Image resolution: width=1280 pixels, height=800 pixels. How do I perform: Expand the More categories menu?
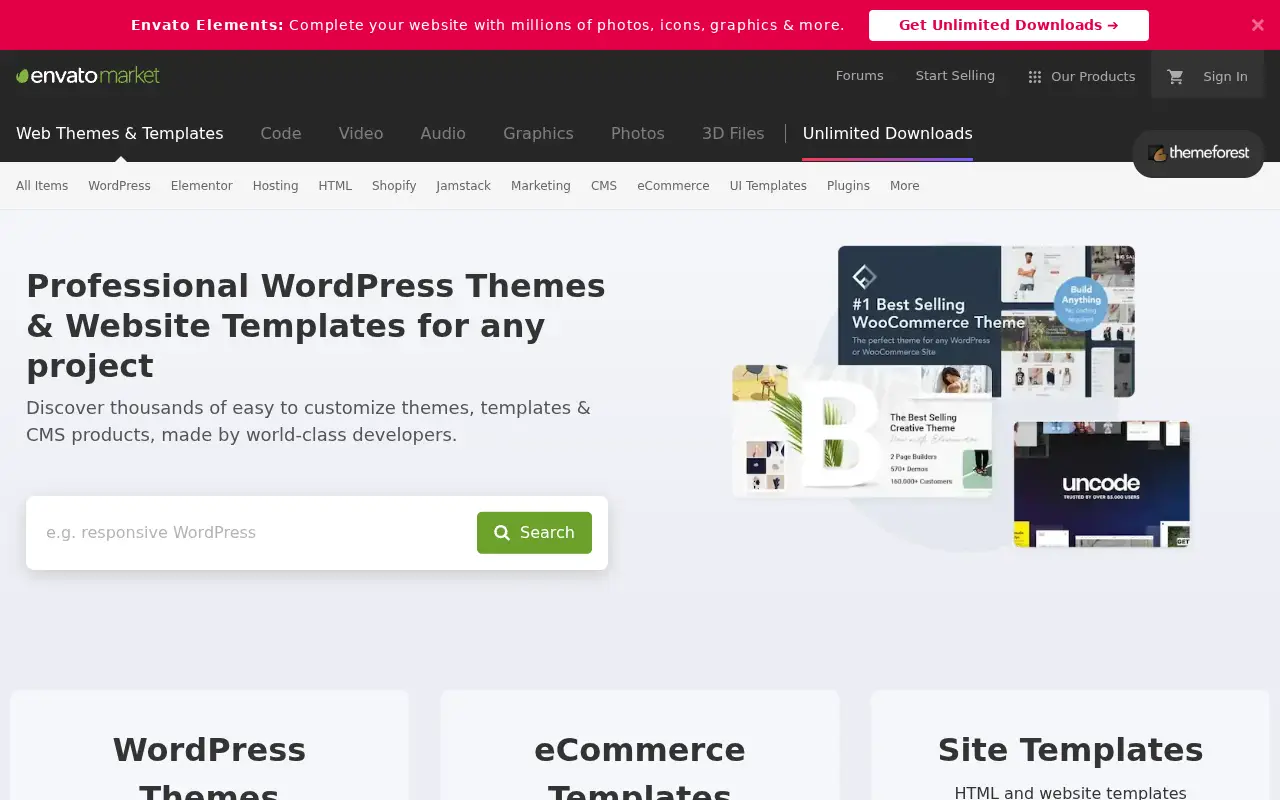coord(905,186)
